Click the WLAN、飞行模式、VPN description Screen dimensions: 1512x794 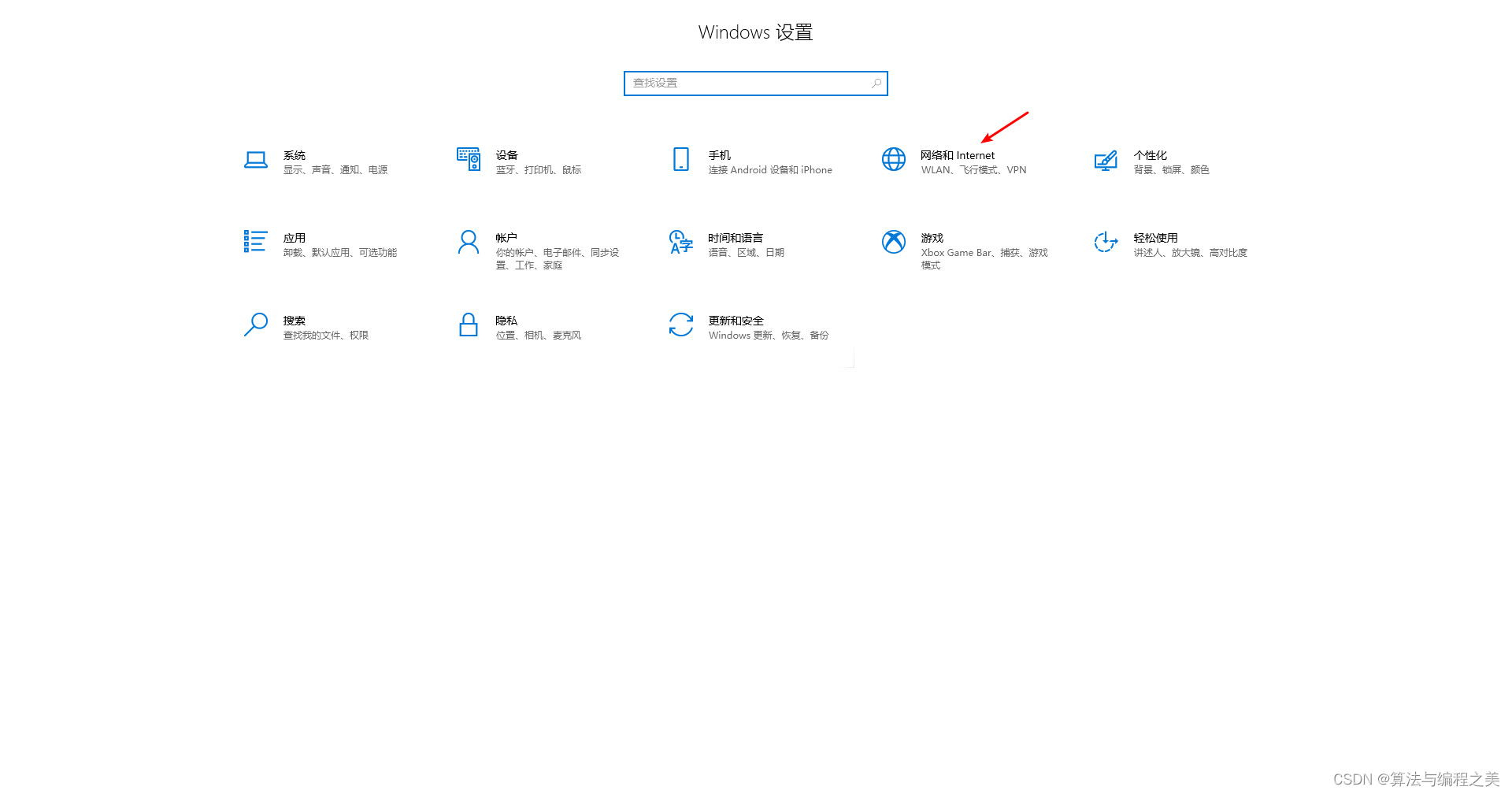[x=974, y=170]
